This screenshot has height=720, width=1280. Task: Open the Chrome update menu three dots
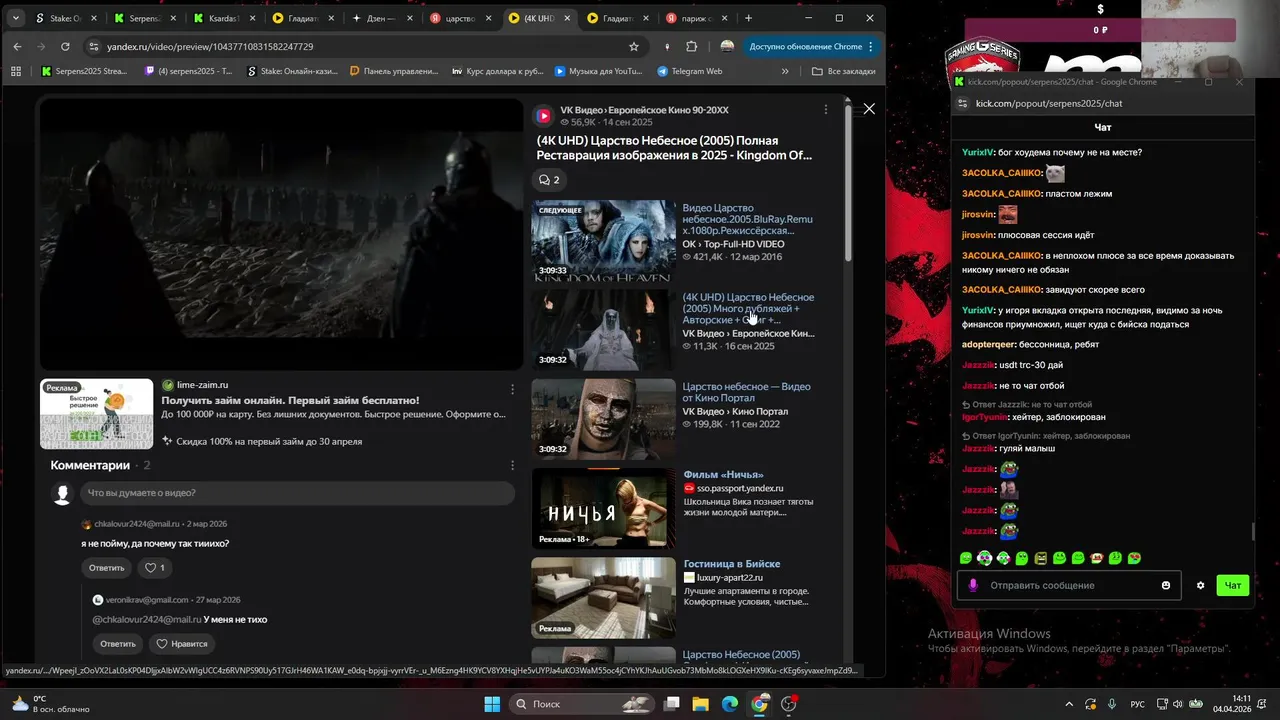tap(870, 46)
